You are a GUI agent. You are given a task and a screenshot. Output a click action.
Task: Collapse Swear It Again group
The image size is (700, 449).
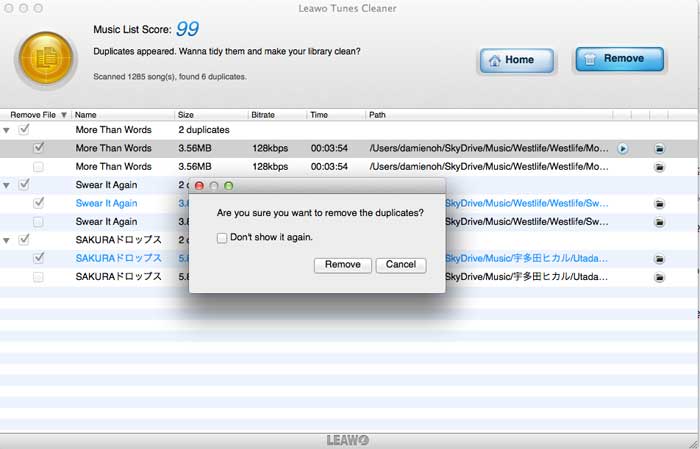pos(6,185)
